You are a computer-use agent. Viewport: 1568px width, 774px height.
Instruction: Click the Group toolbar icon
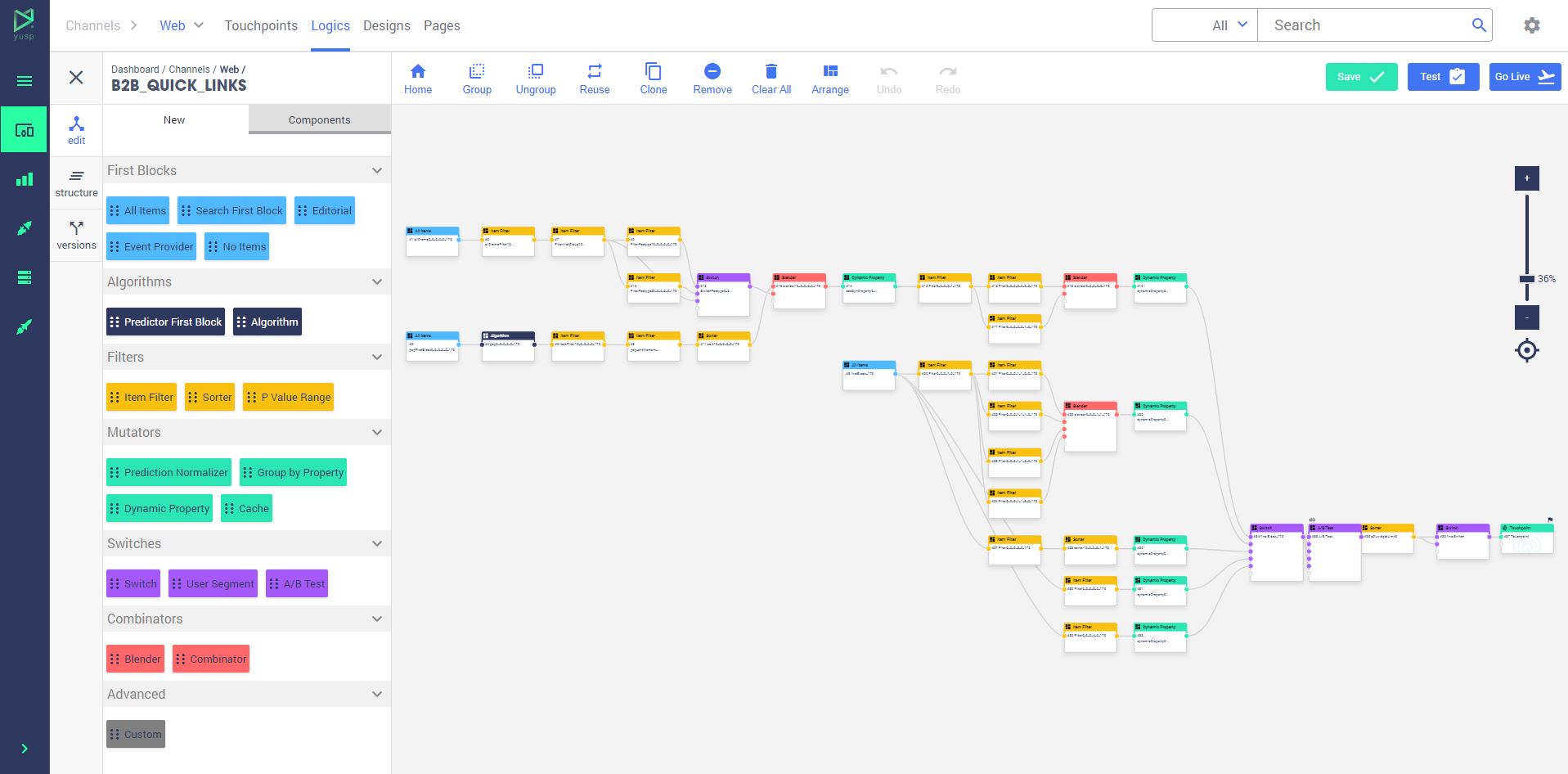477,71
